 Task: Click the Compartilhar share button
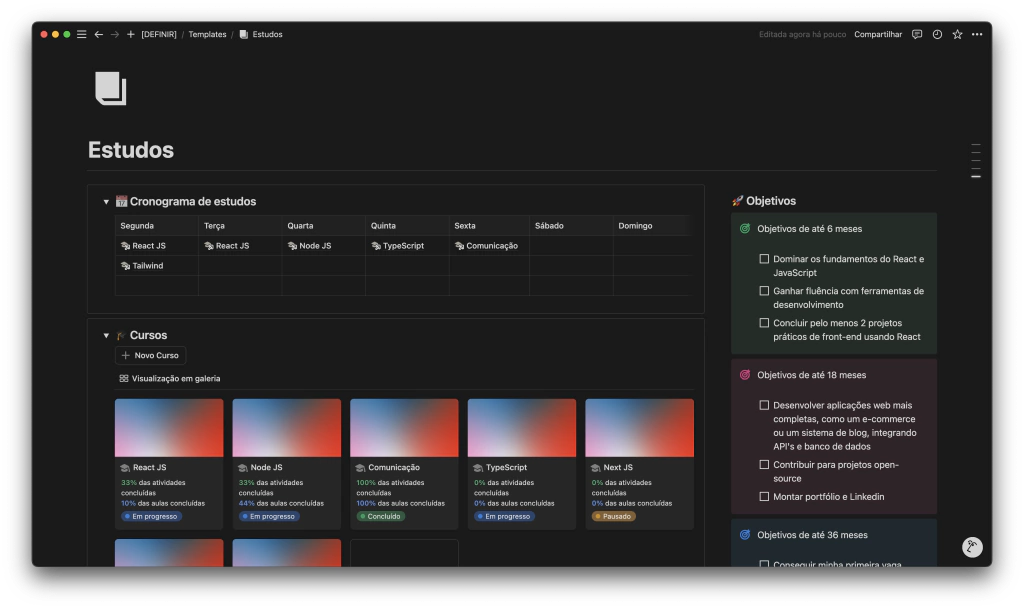(877, 34)
